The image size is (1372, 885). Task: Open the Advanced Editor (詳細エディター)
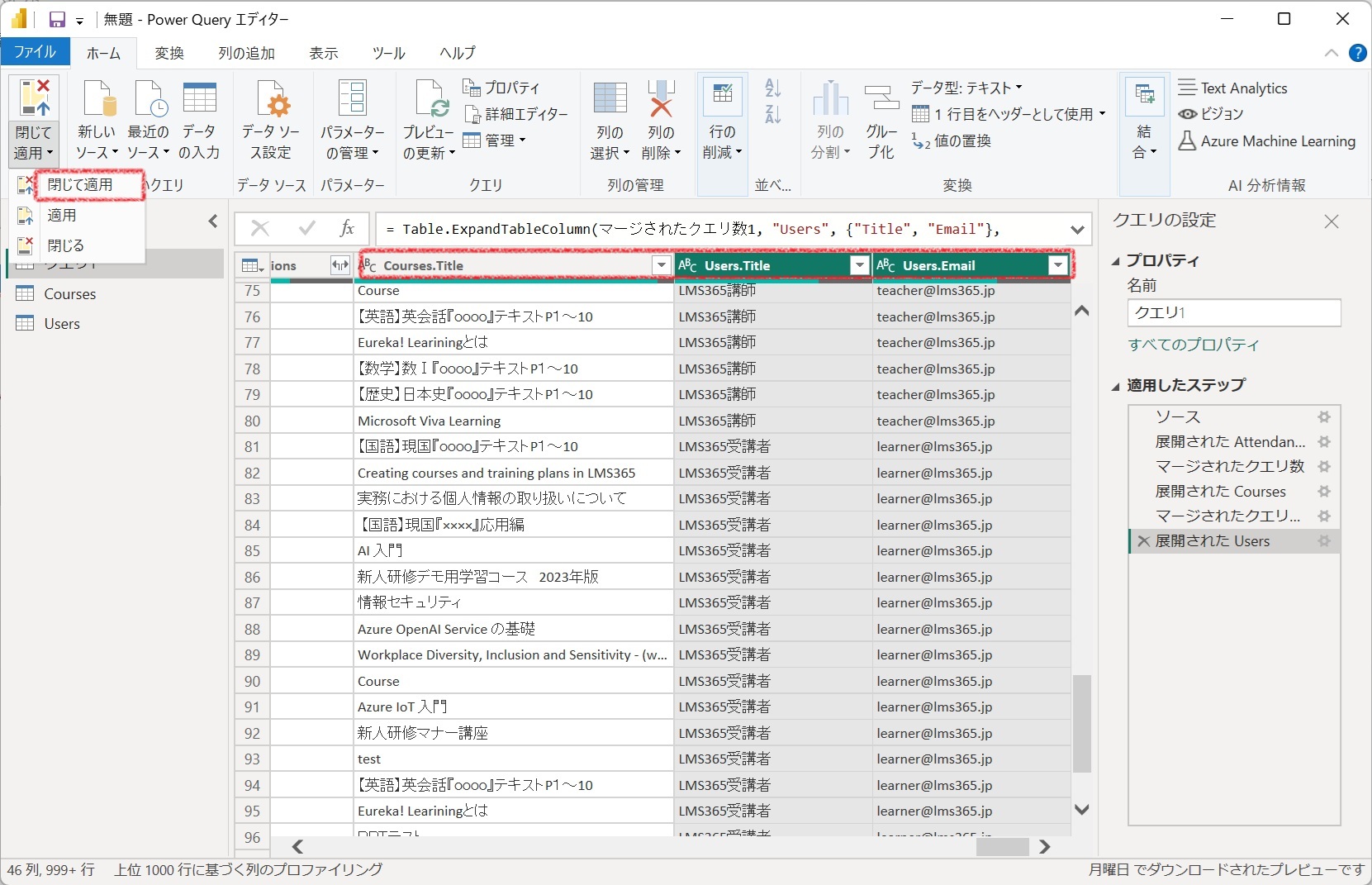pos(516,114)
